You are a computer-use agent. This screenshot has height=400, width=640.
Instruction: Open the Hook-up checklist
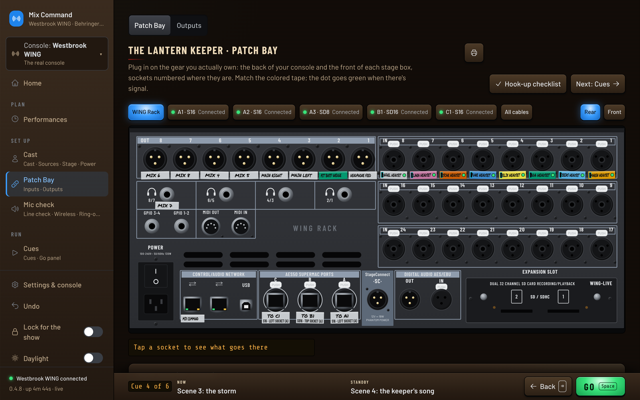point(528,84)
